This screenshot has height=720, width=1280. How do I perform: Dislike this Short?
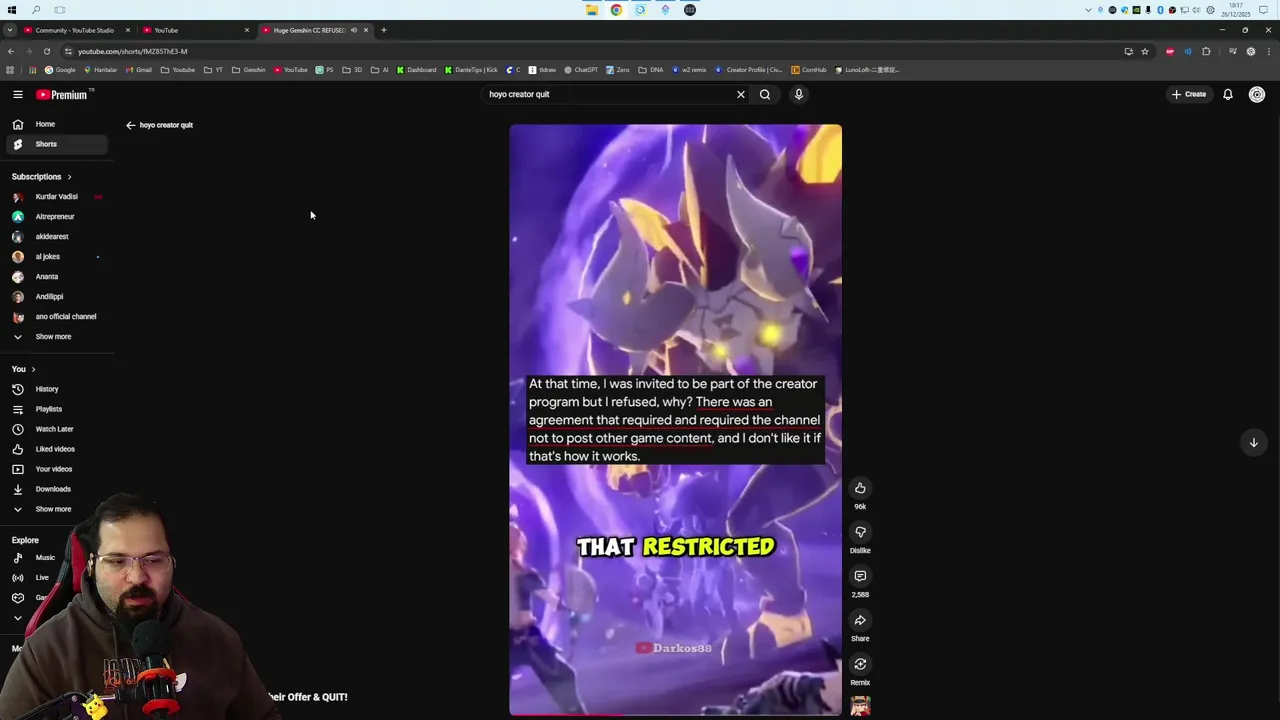tap(860, 532)
